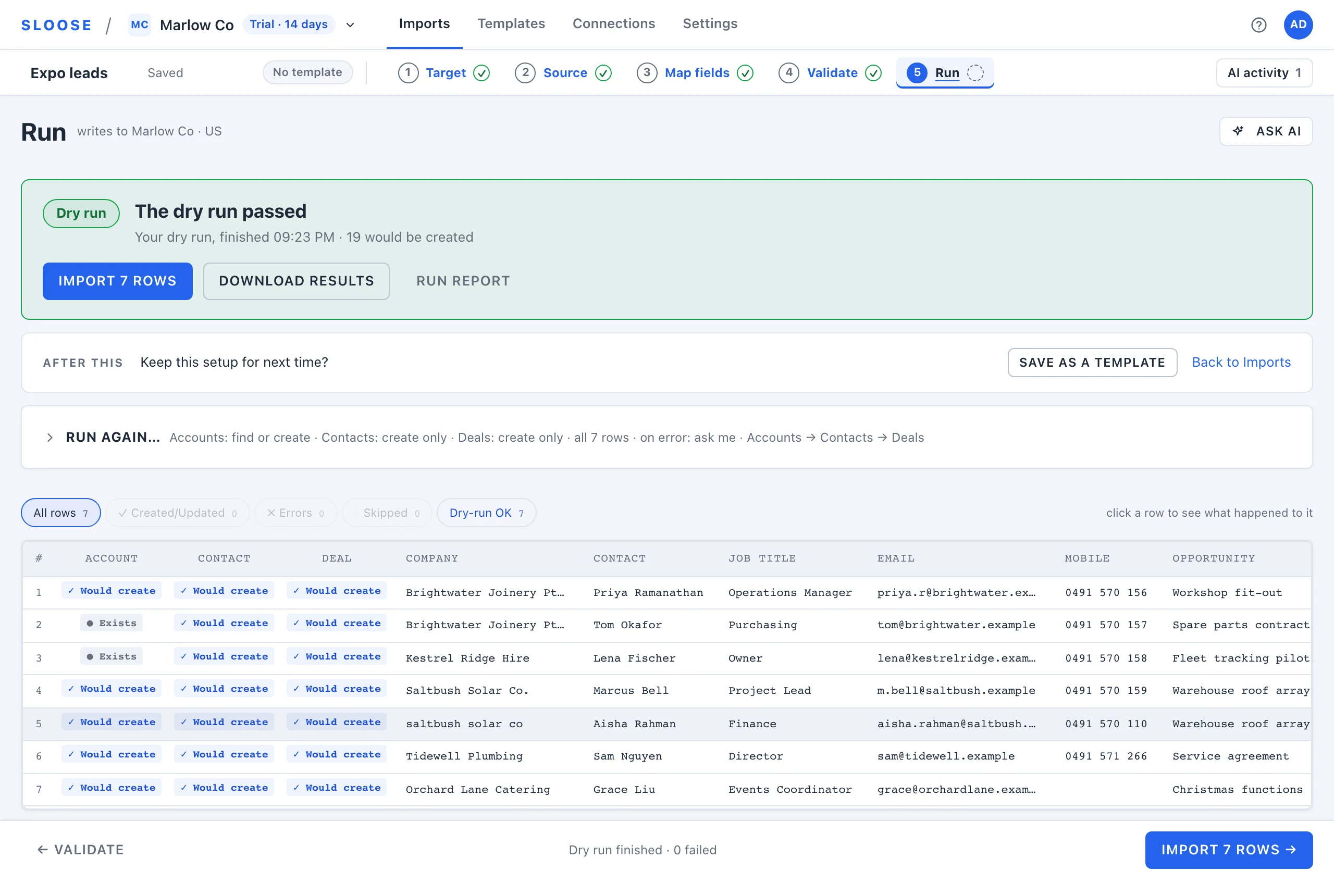The image size is (1334, 896).
Task: Click the step 1 Target circle
Action: (x=408, y=72)
